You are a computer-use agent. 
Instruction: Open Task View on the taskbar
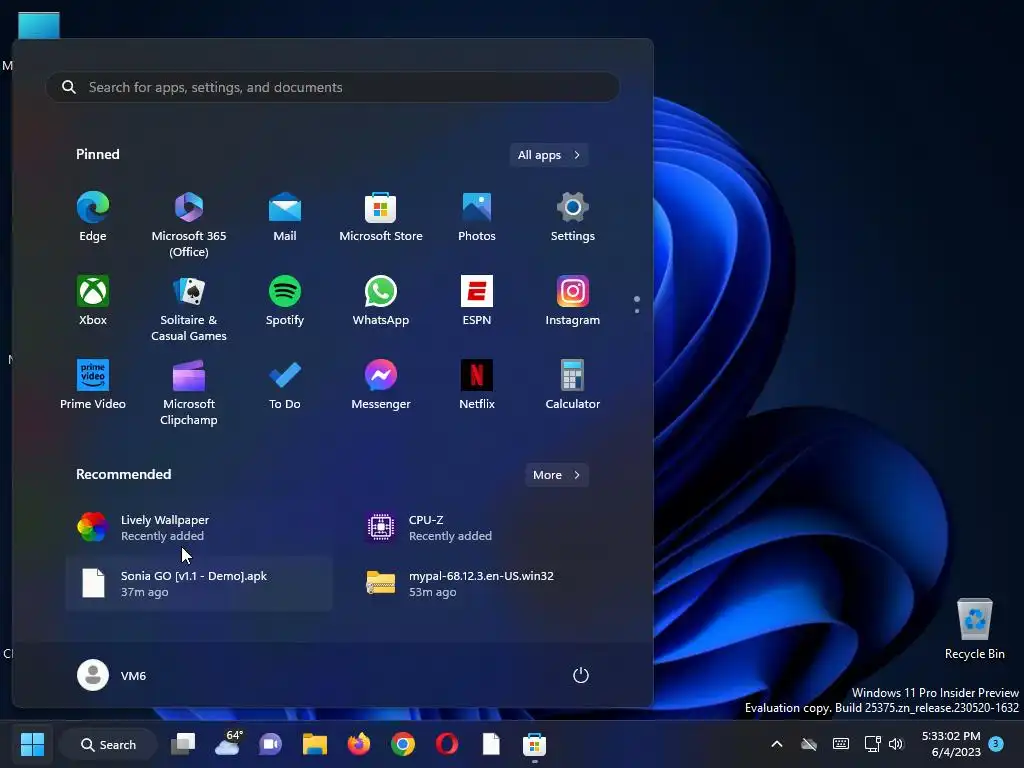183,744
